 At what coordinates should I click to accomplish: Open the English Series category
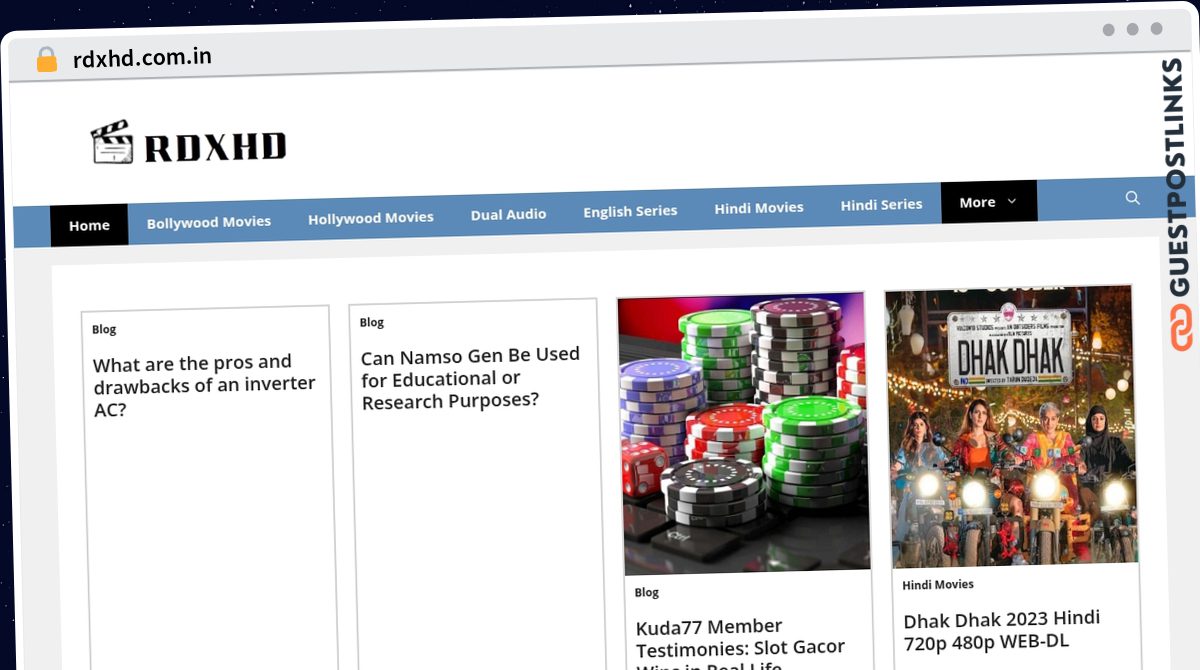[630, 211]
